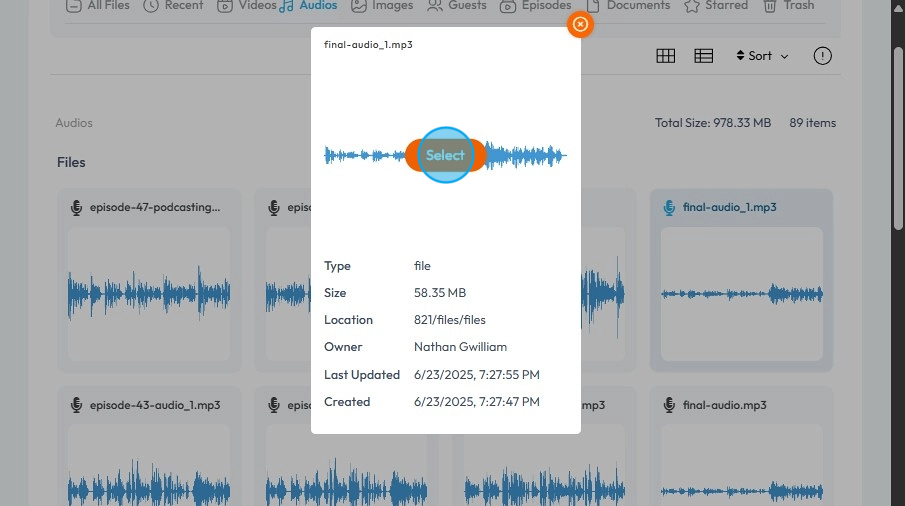The image size is (905, 506).
Task: Open the Guests tab
Action: click(x=457, y=6)
